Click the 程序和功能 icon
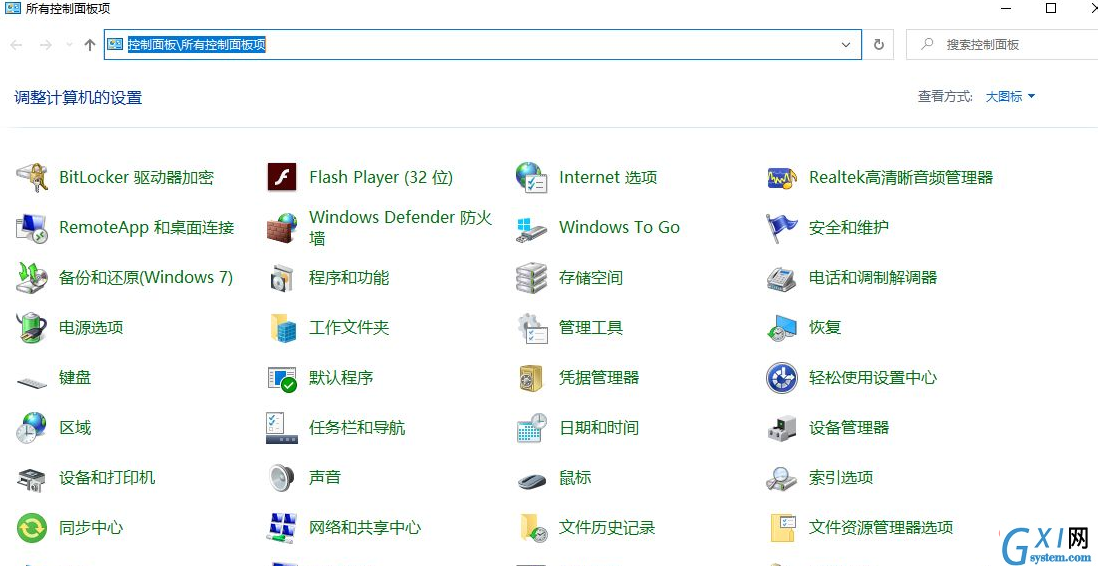 click(x=282, y=278)
